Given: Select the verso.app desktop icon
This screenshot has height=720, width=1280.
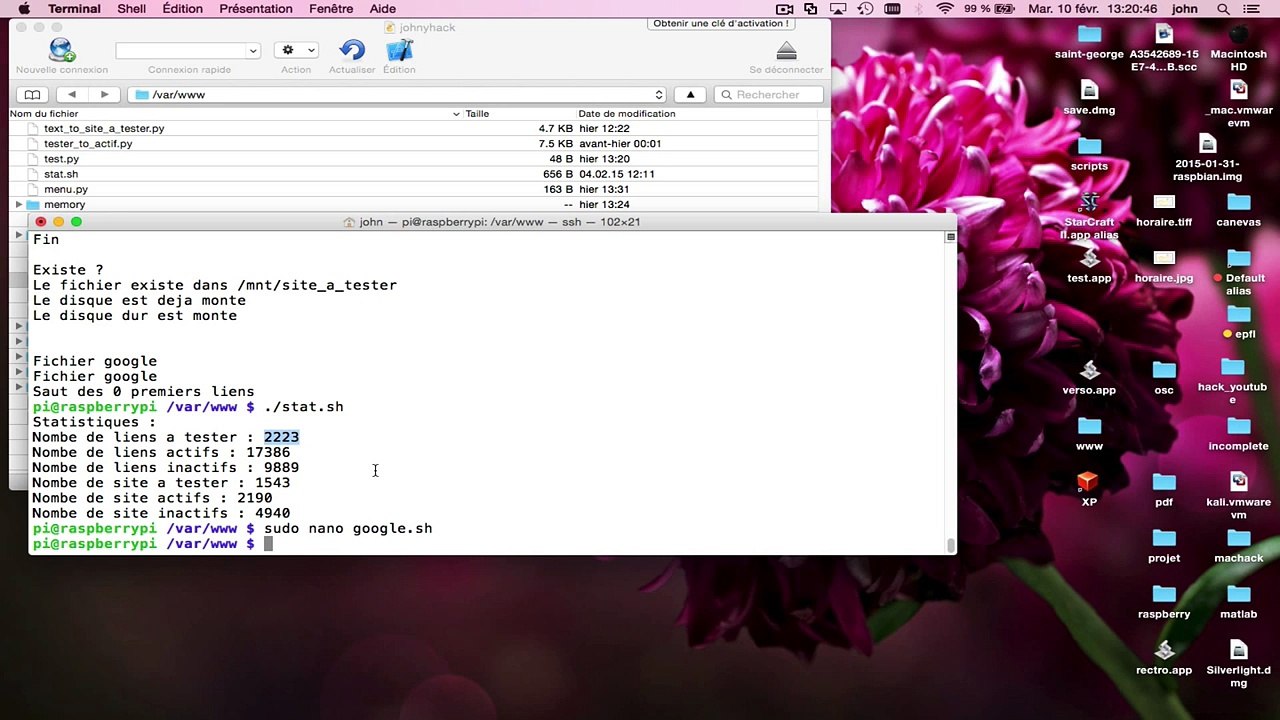Looking at the screenshot, I should coord(1089,377).
